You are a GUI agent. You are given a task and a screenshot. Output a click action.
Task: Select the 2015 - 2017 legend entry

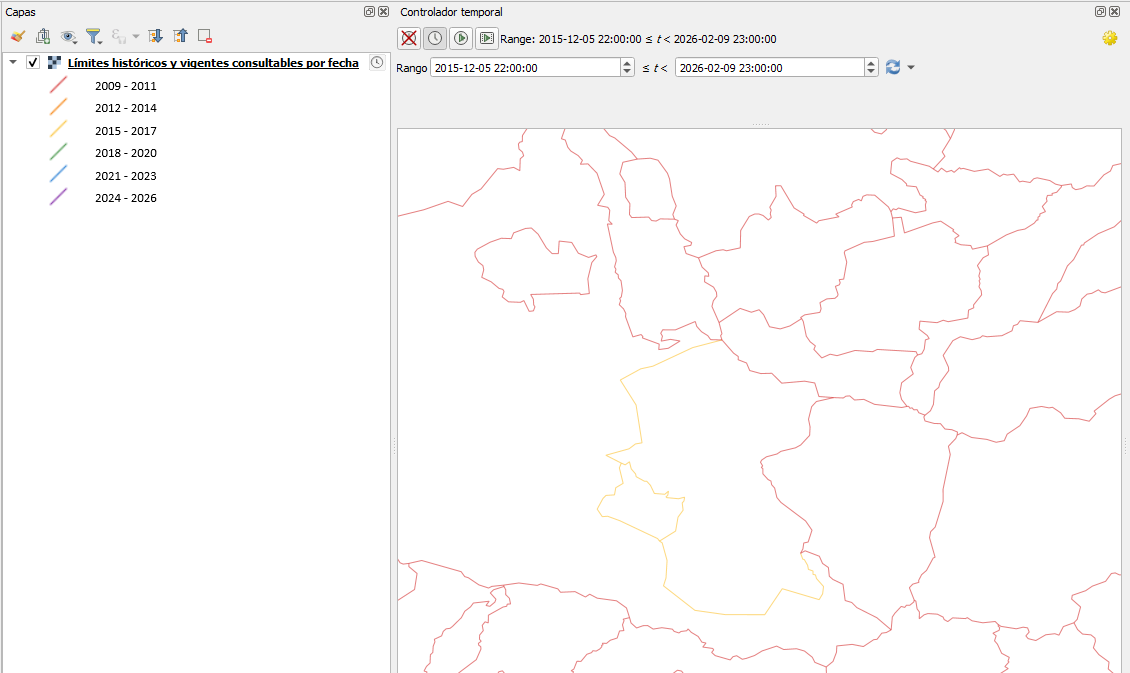(x=126, y=131)
